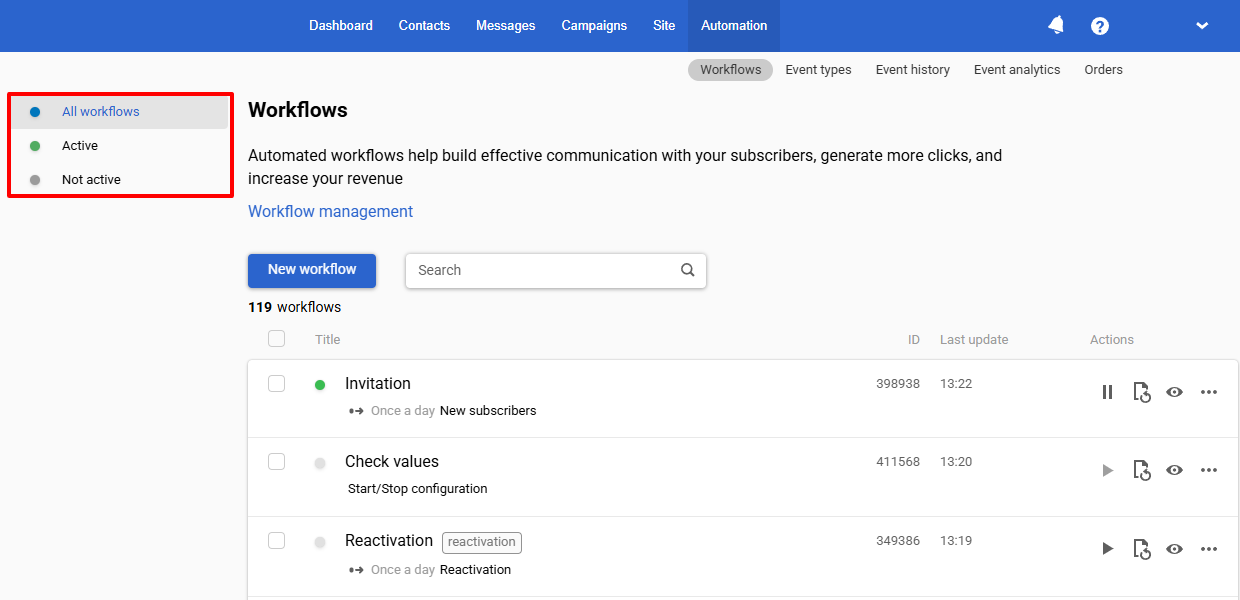
Task: View the Check values workflow via eye icon
Action: [1175, 470]
